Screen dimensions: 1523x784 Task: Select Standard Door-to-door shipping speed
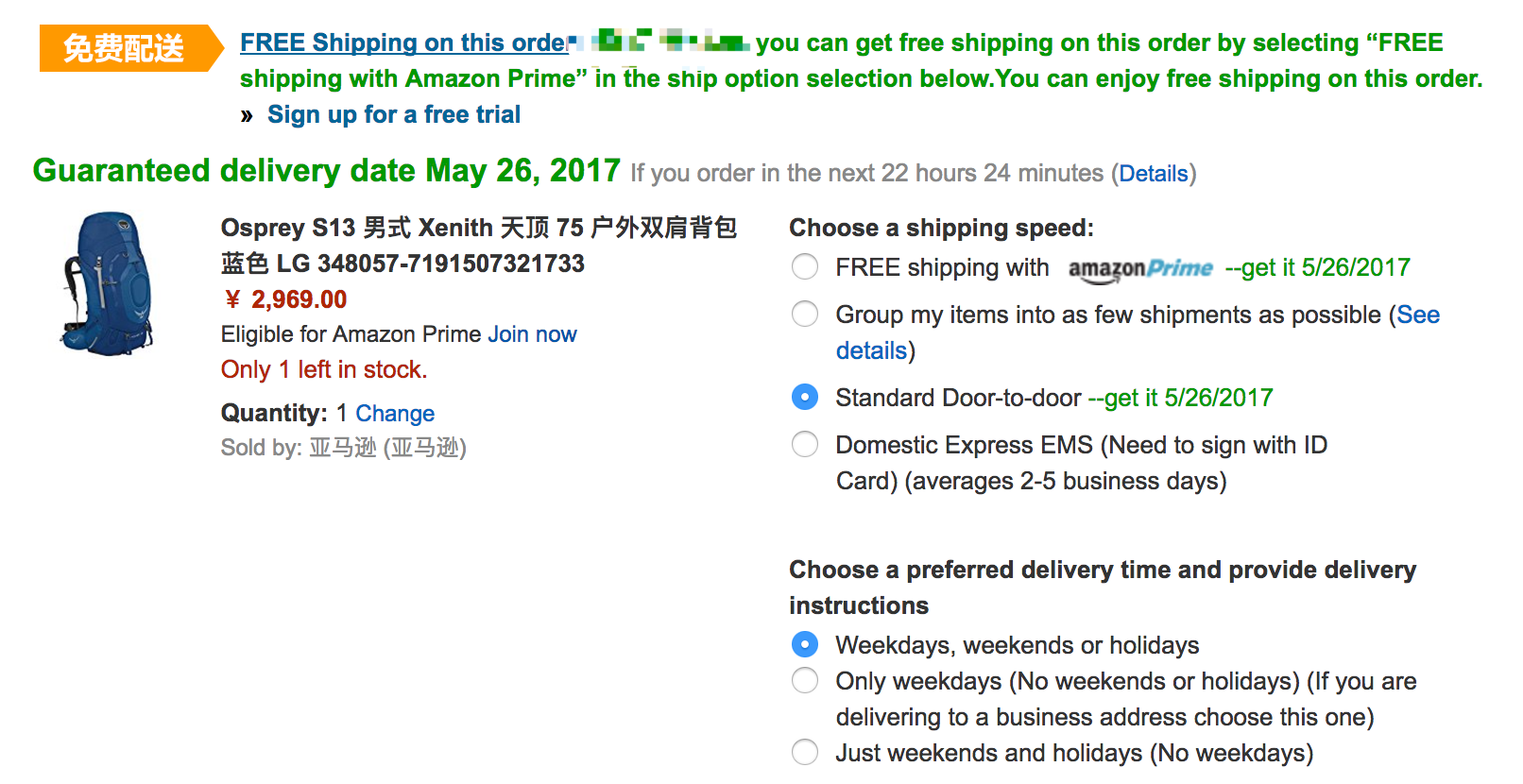pyautogui.click(x=805, y=398)
